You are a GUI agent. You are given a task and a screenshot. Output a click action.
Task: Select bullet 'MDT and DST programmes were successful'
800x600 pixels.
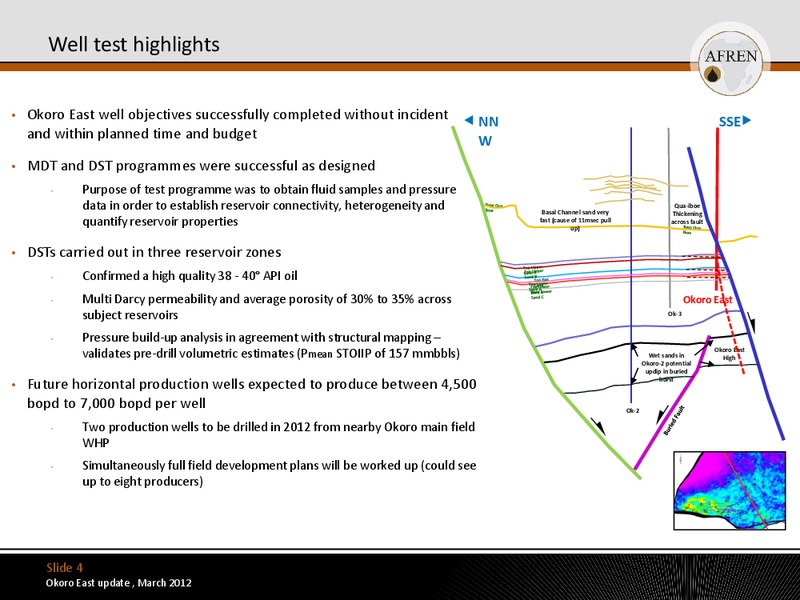(201, 166)
